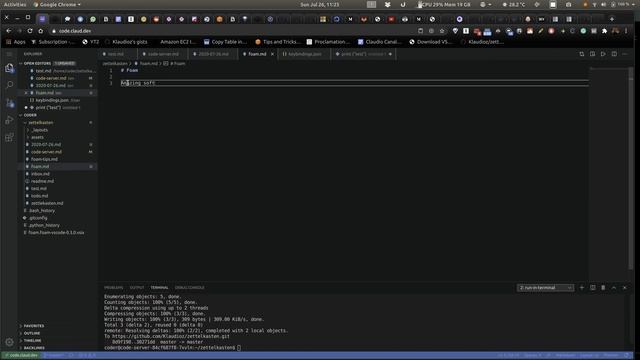Switch to the 2020-07-26.md editor tab

pos(213,54)
